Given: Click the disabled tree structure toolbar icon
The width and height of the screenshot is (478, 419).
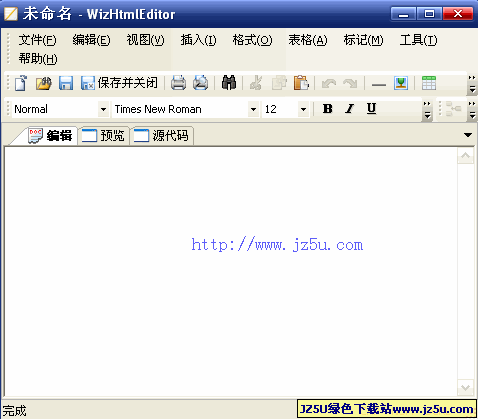Looking at the screenshot, I should pos(453,109).
